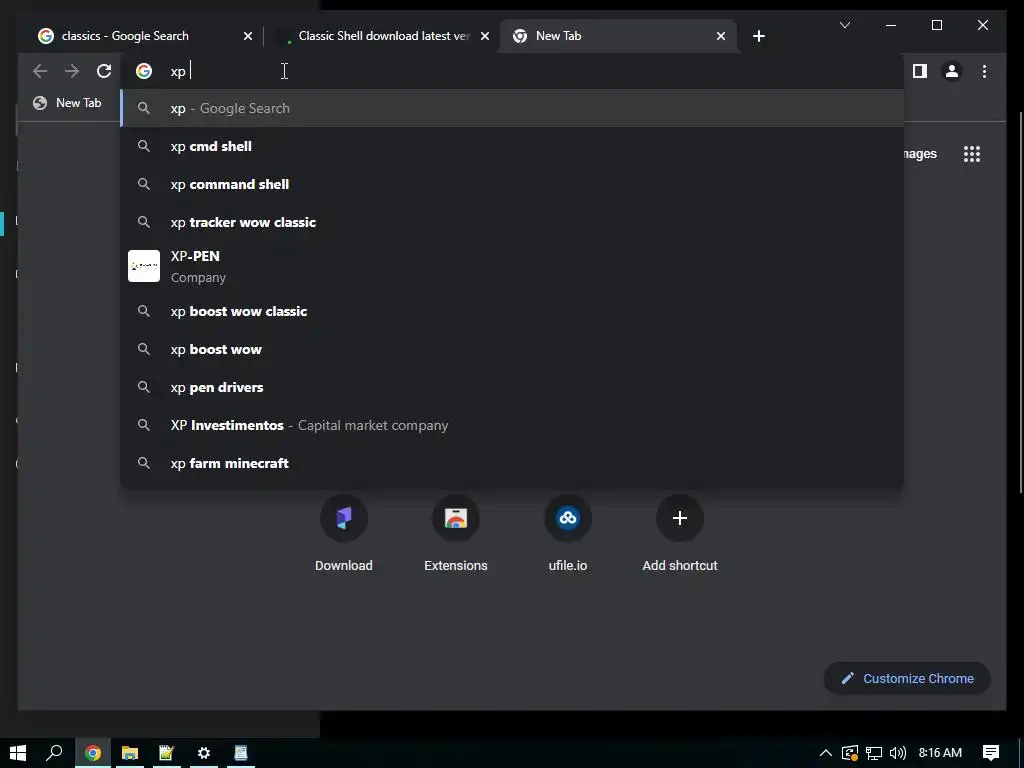This screenshot has width=1024, height=768.
Task: Open the Download shortcut tile
Action: [344, 534]
